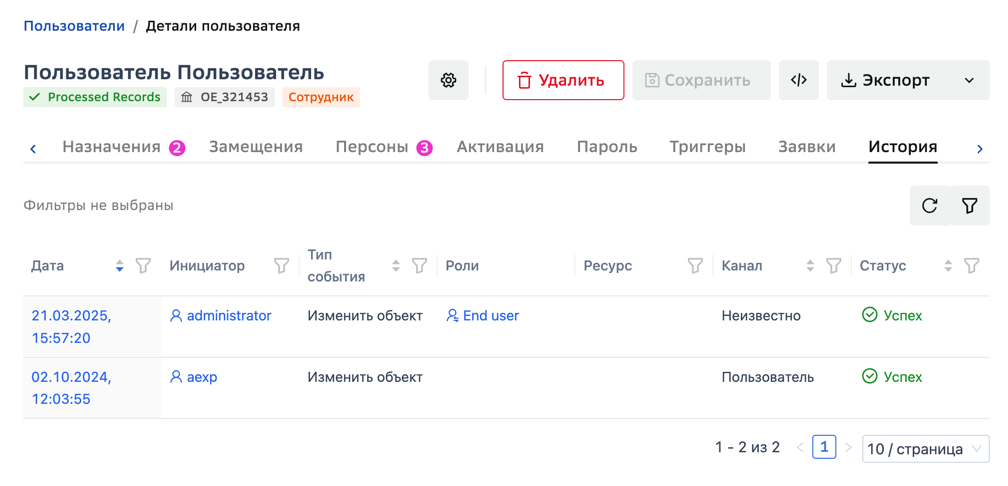This screenshot has height=486, width=1008.
Task: Click the Удалить button
Action: tap(563, 80)
